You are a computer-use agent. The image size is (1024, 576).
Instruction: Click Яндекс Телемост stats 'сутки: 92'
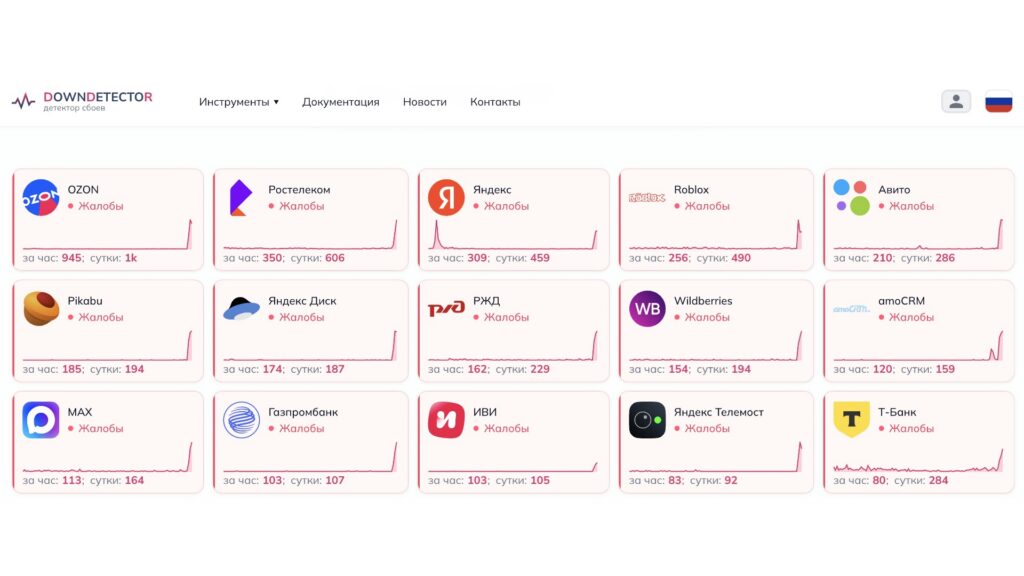(714, 480)
